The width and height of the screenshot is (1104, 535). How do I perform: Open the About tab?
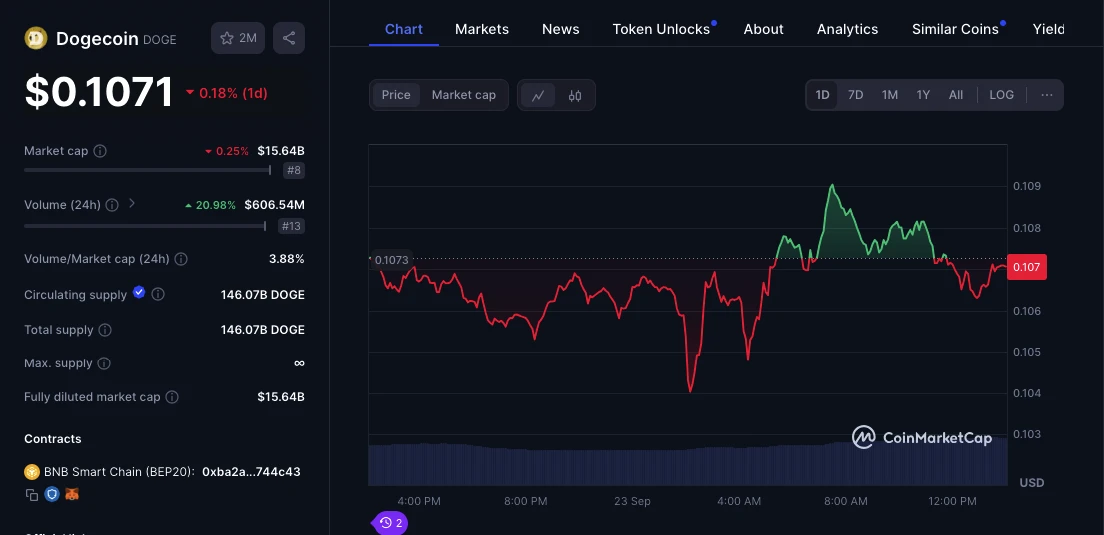(763, 29)
